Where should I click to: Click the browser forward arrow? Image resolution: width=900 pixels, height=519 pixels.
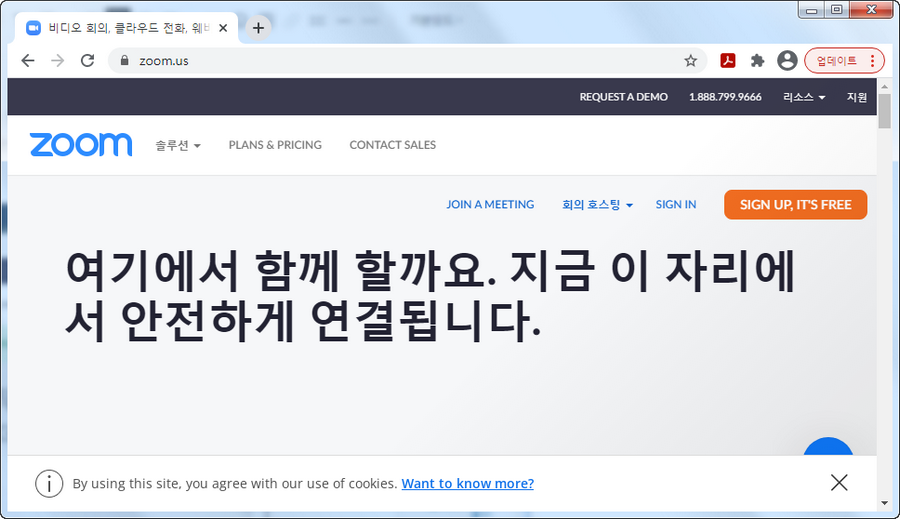(x=57, y=61)
